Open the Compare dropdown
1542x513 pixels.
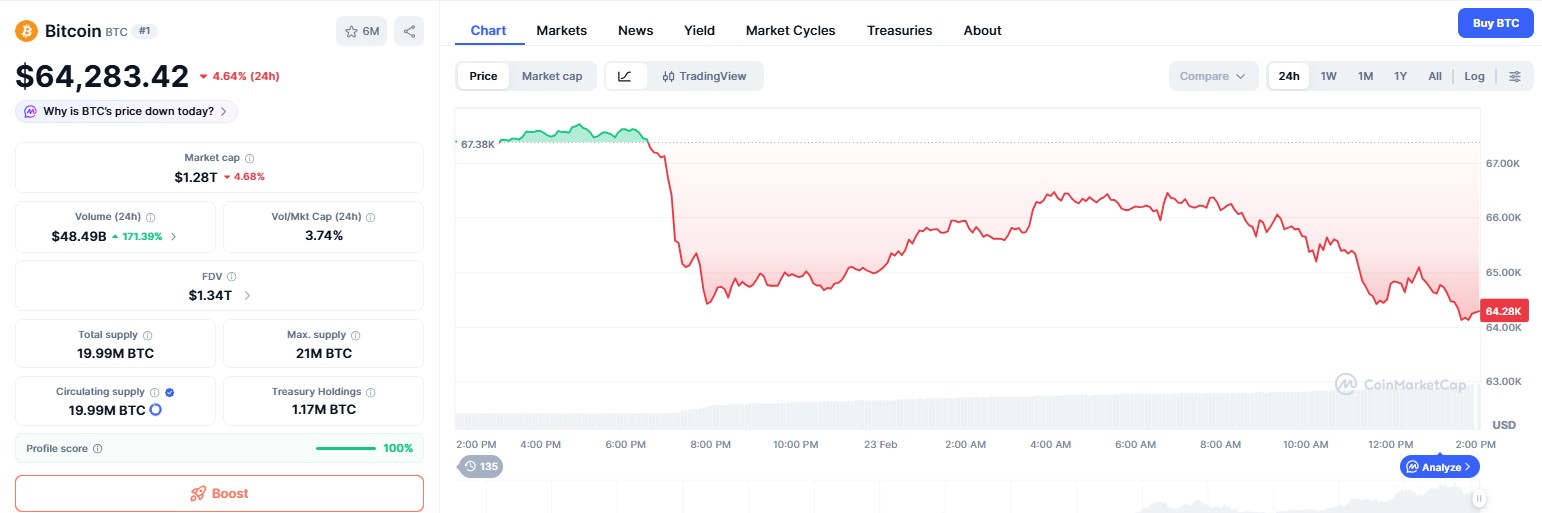pyautogui.click(x=1212, y=76)
